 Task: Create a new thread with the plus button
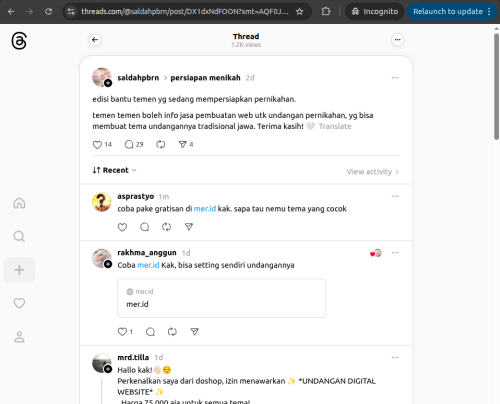coord(19,270)
